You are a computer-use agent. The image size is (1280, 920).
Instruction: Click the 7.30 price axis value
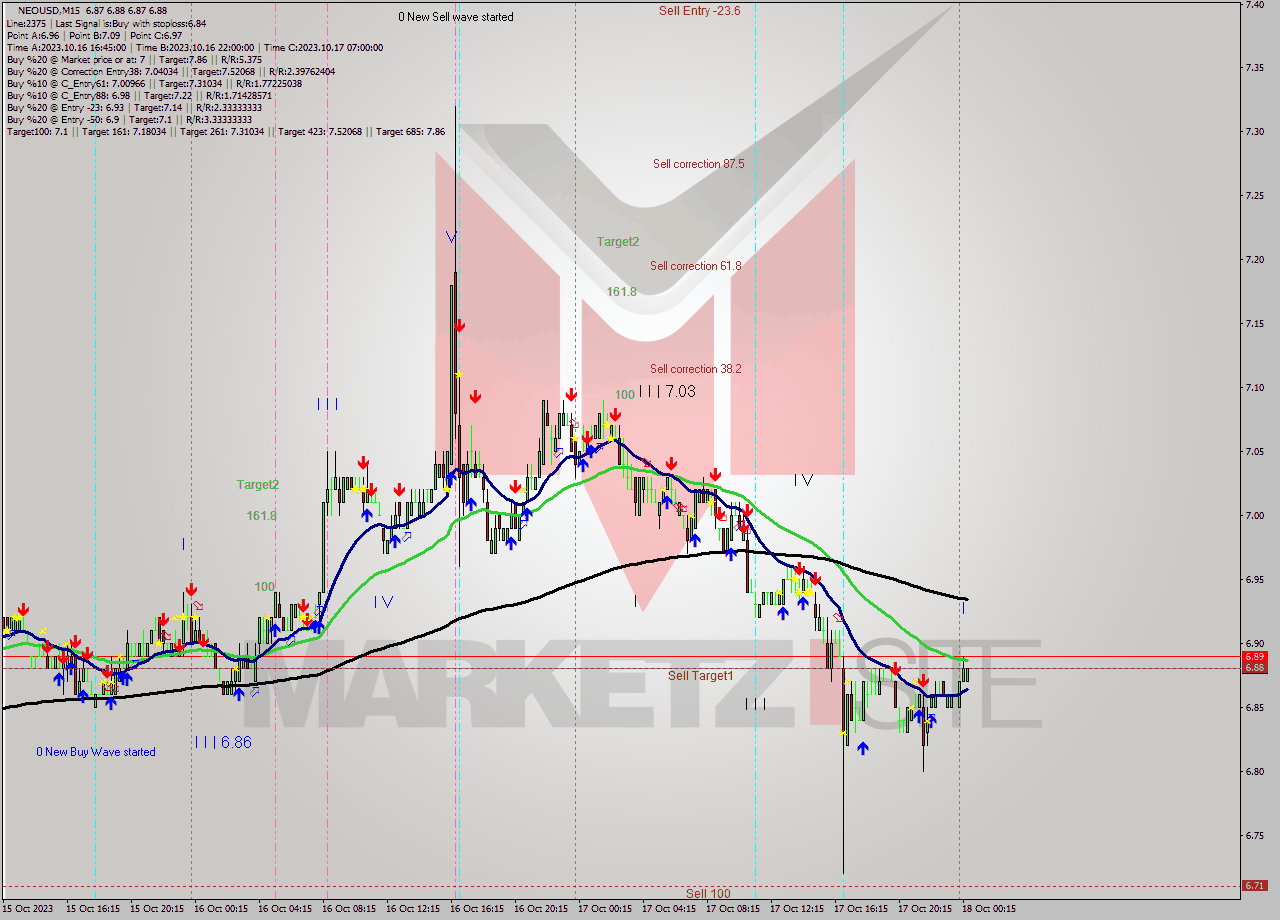[x=1255, y=132]
